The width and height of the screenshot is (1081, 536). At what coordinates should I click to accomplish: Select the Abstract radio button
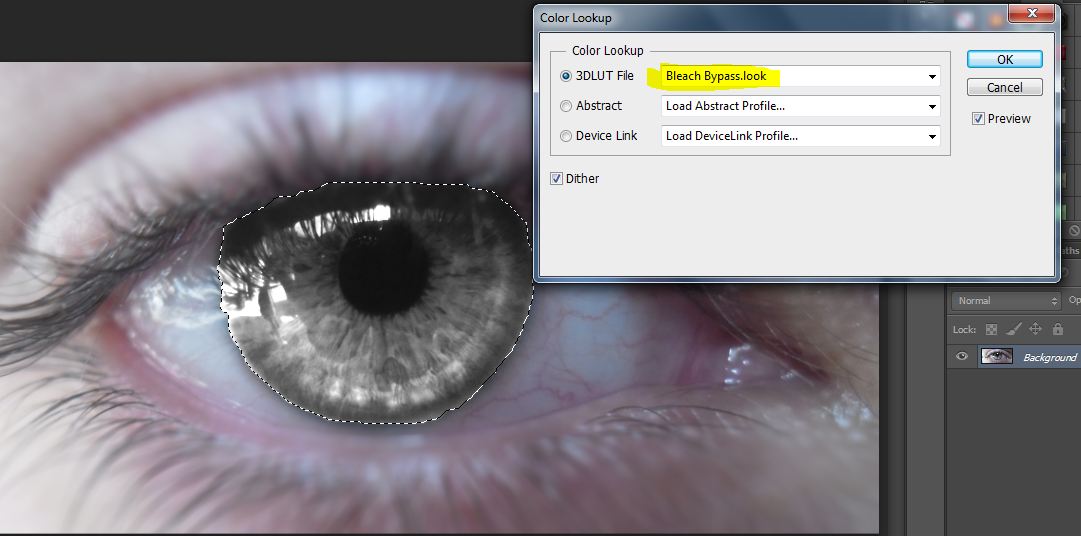tap(566, 106)
